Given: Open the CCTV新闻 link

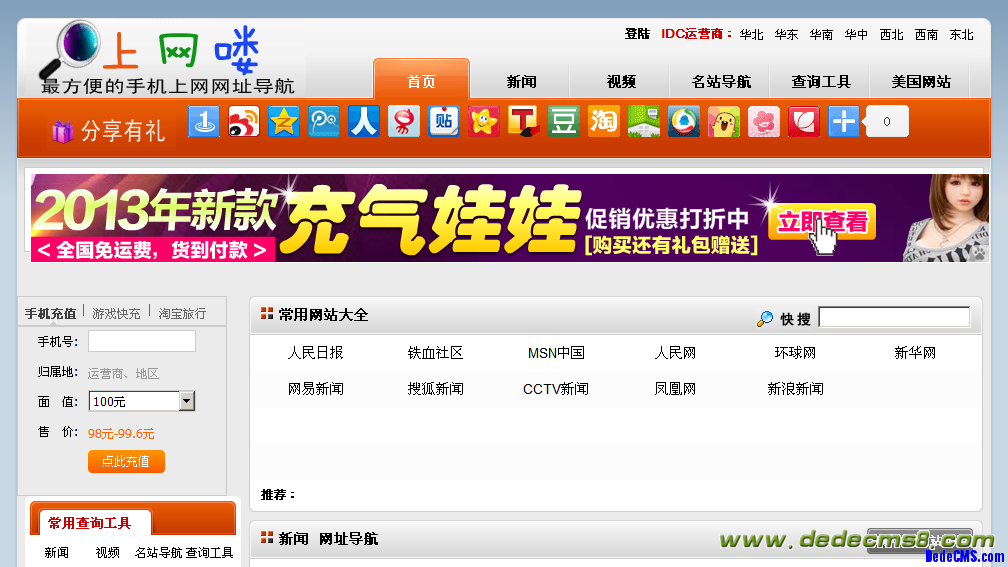Looking at the screenshot, I should coord(556,389).
